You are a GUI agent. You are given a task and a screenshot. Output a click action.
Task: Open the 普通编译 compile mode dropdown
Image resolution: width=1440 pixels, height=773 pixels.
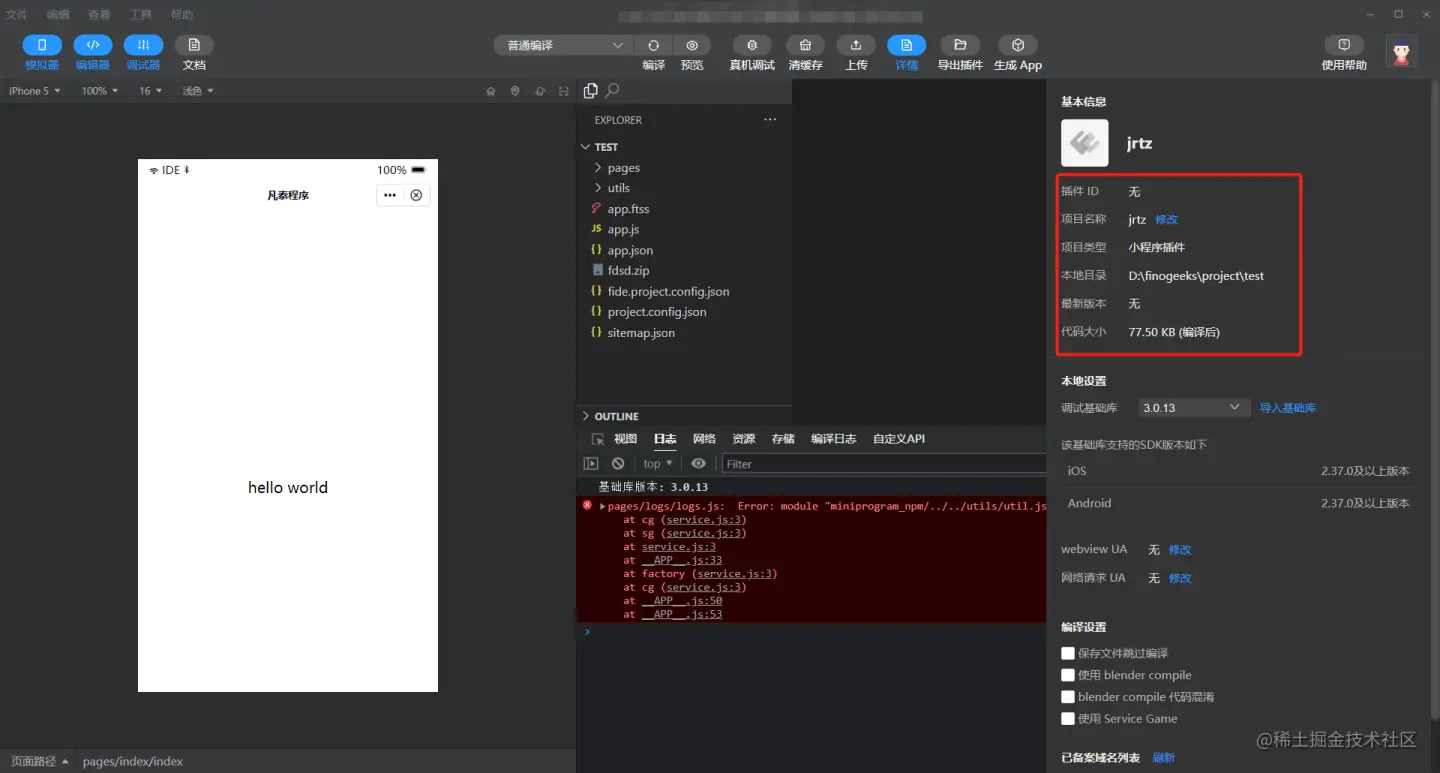coord(563,45)
